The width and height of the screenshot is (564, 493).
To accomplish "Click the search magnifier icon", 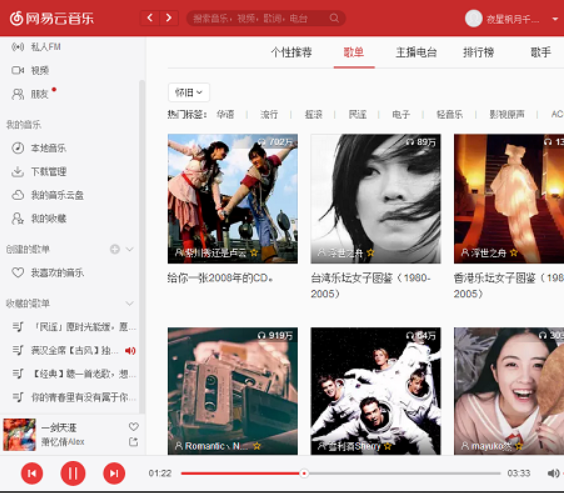I will [334, 18].
